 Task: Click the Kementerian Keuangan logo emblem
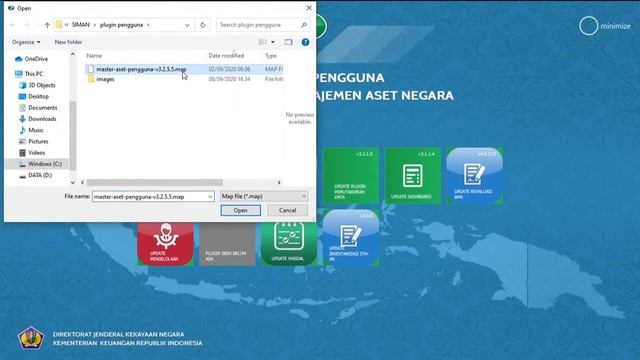click(31, 338)
